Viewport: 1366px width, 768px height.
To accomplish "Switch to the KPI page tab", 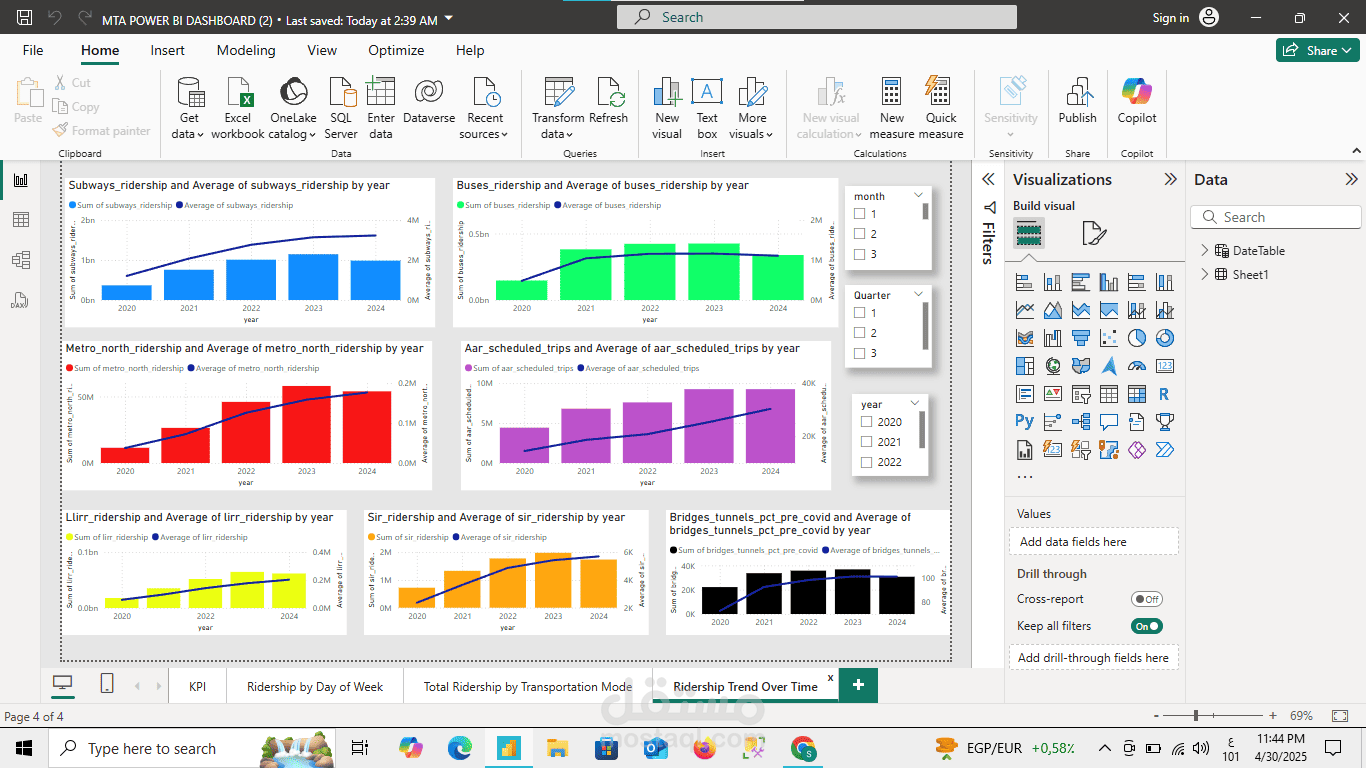I will click(197, 686).
